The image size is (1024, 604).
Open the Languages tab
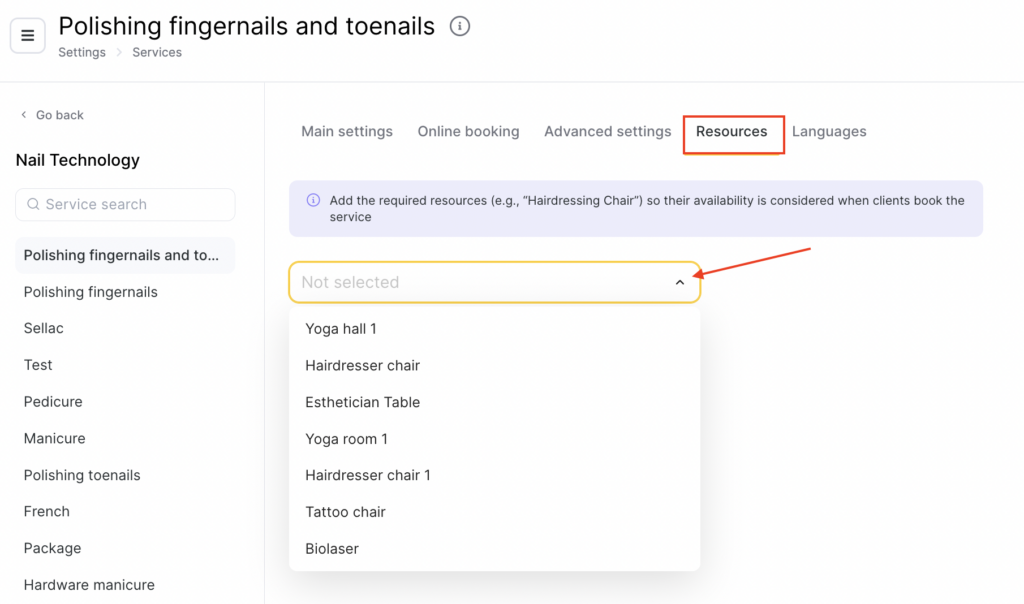(x=829, y=132)
